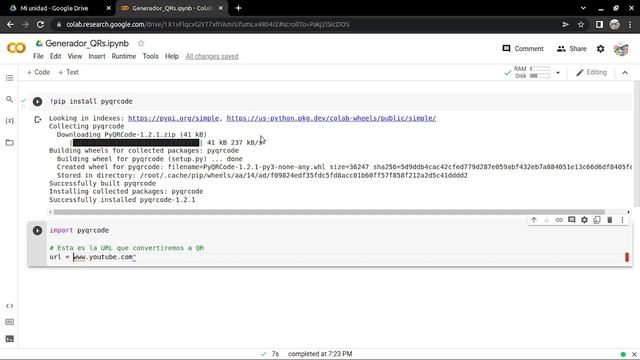Bookmark this page with star icon

[x=580, y=24]
